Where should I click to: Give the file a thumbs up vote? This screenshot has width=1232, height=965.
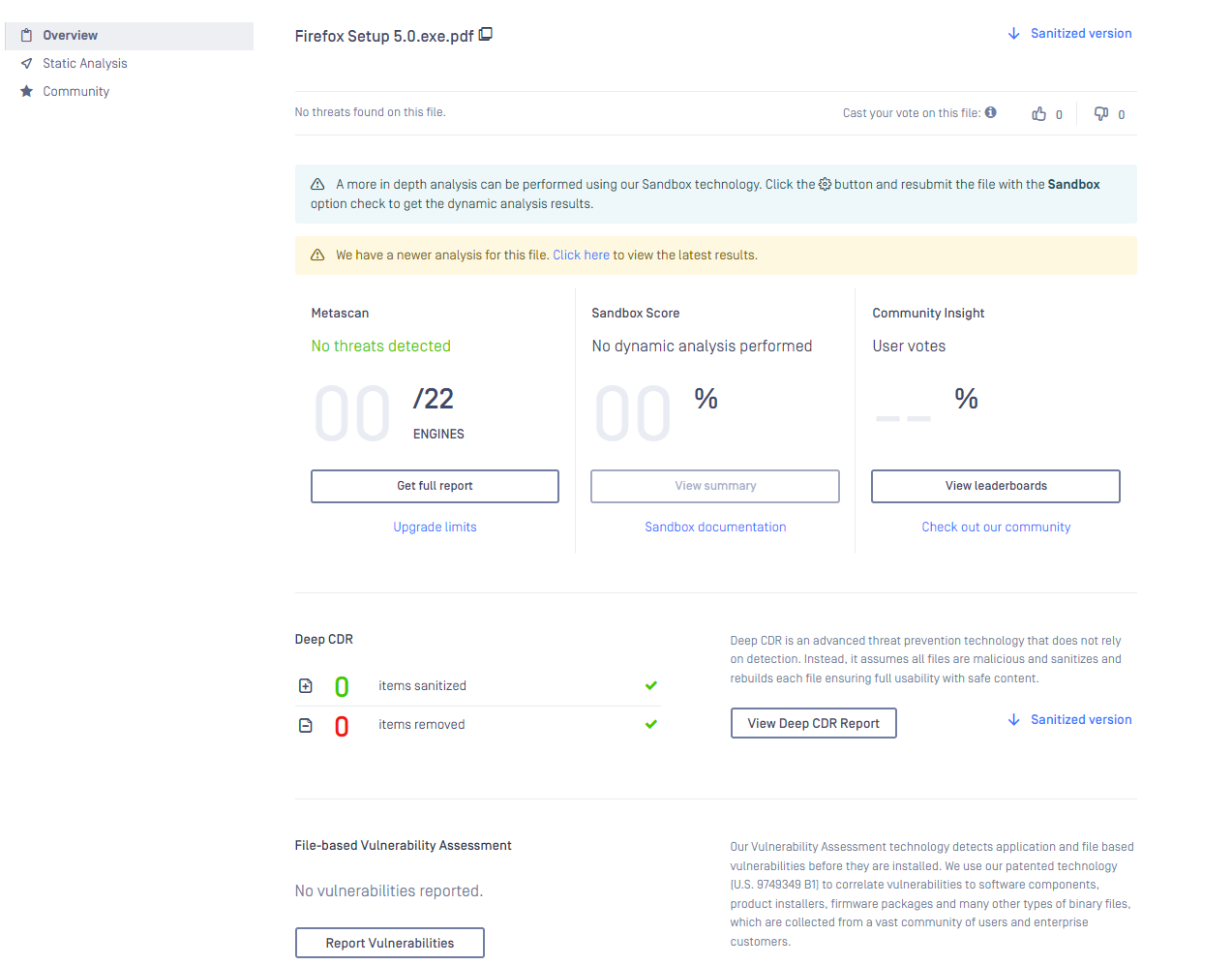point(1039,113)
